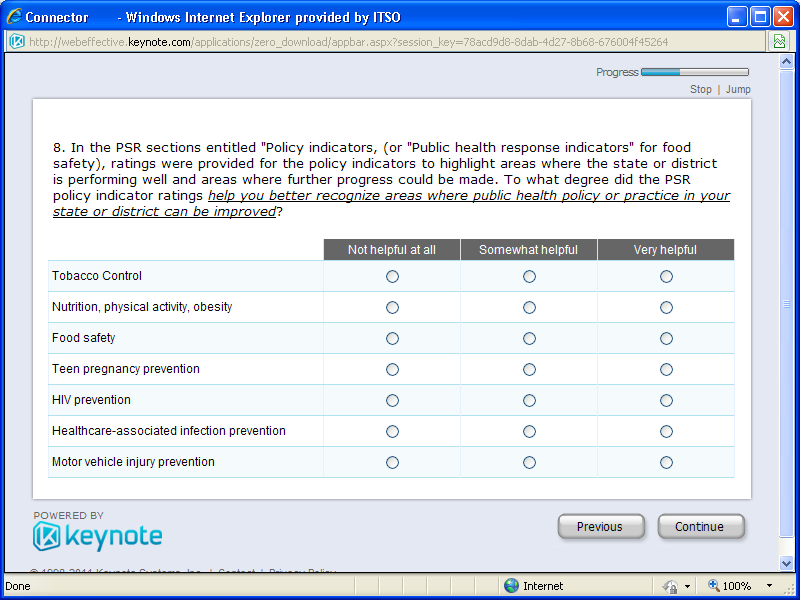The width and height of the screenshot is (800, 600).
Task: Click the zoom magnifier icon
Action: [714, 585]
